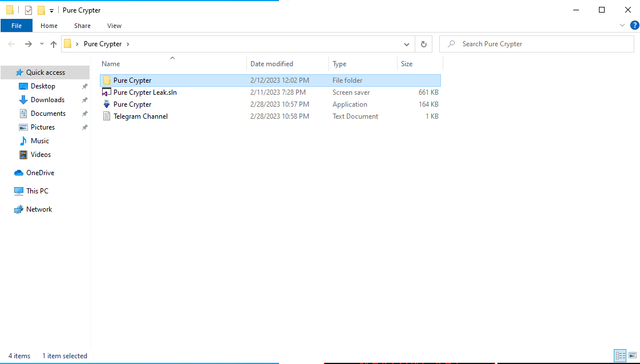Go up one folder level
The image size is (640, 364).
53,44
